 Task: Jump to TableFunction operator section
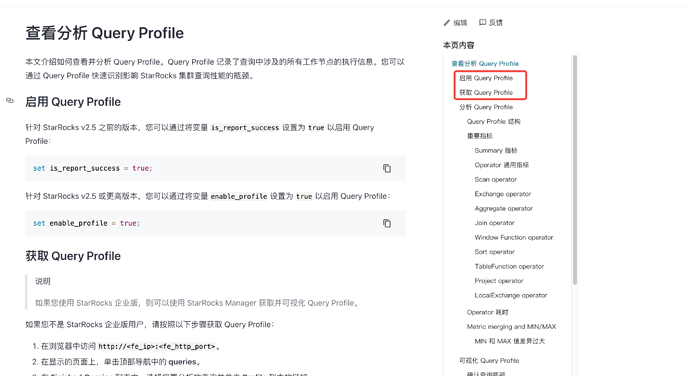(509, 267)
